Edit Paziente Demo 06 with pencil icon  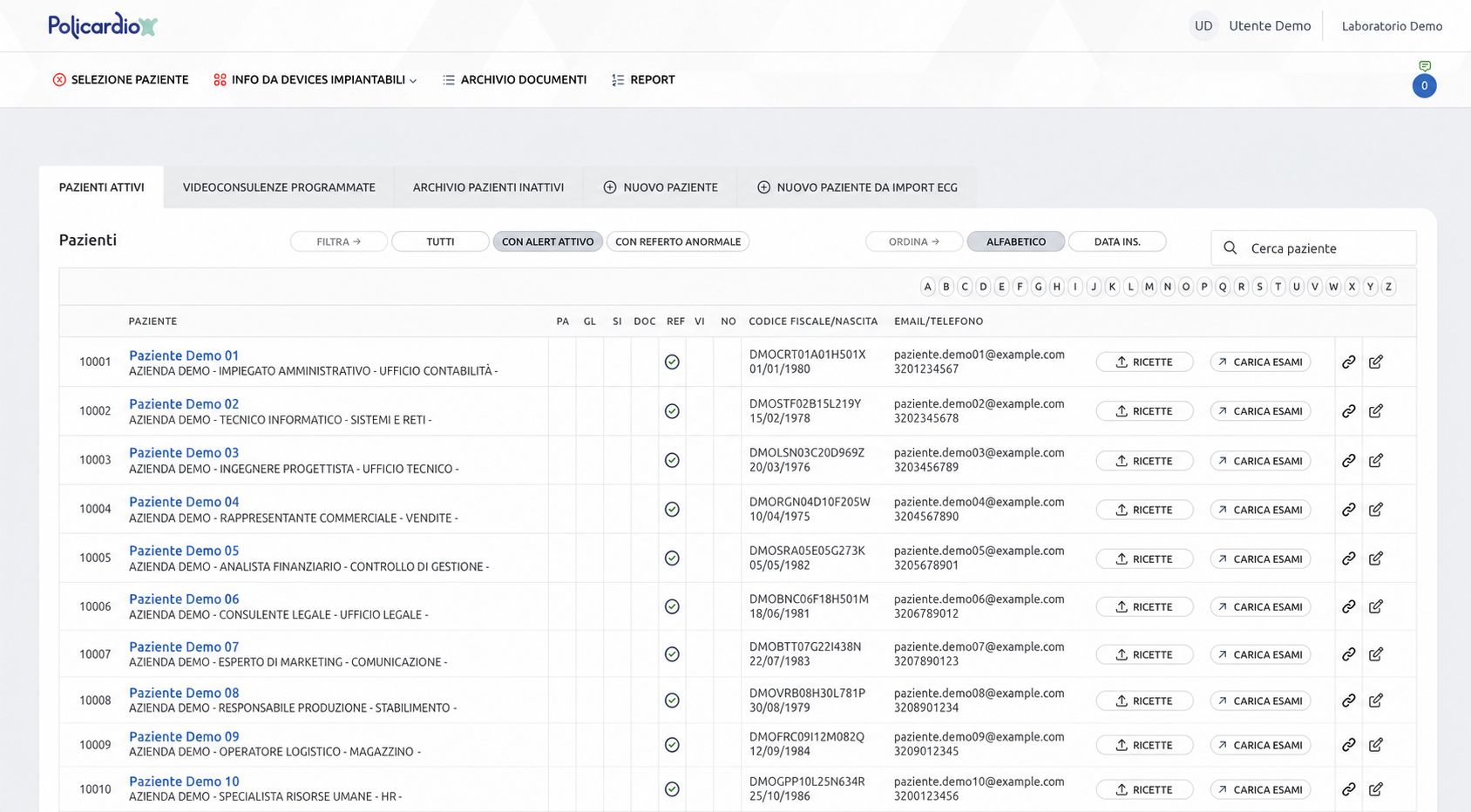(1376, 606)
